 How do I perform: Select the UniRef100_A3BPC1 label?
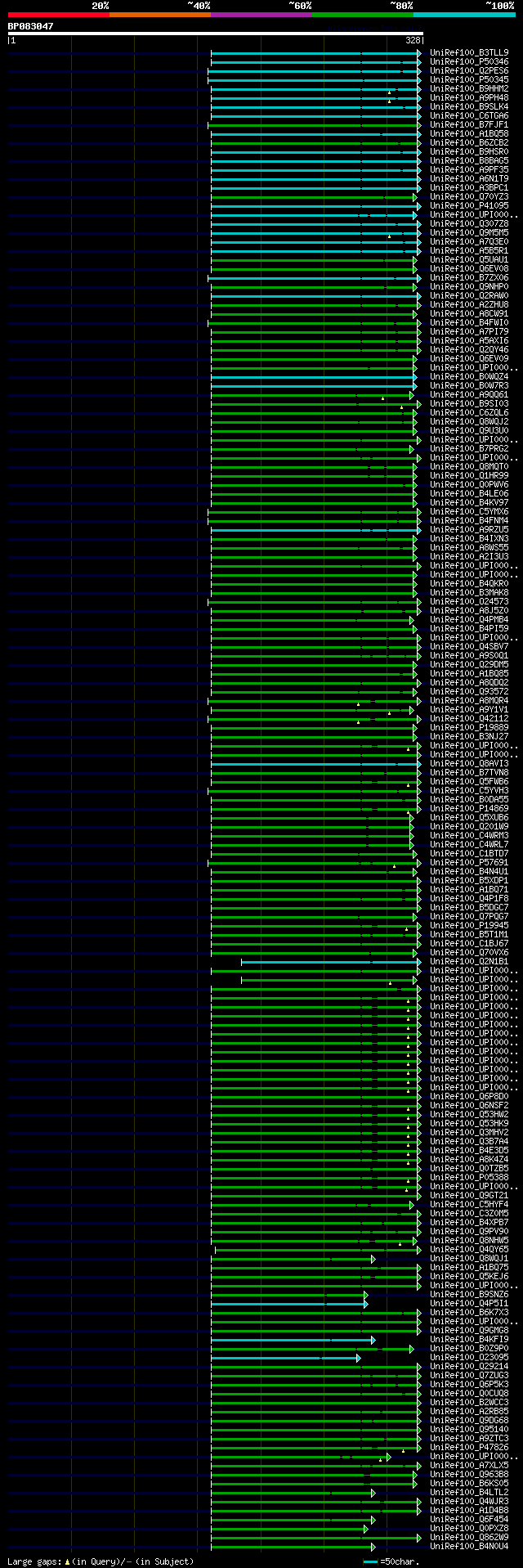point(469,187)
